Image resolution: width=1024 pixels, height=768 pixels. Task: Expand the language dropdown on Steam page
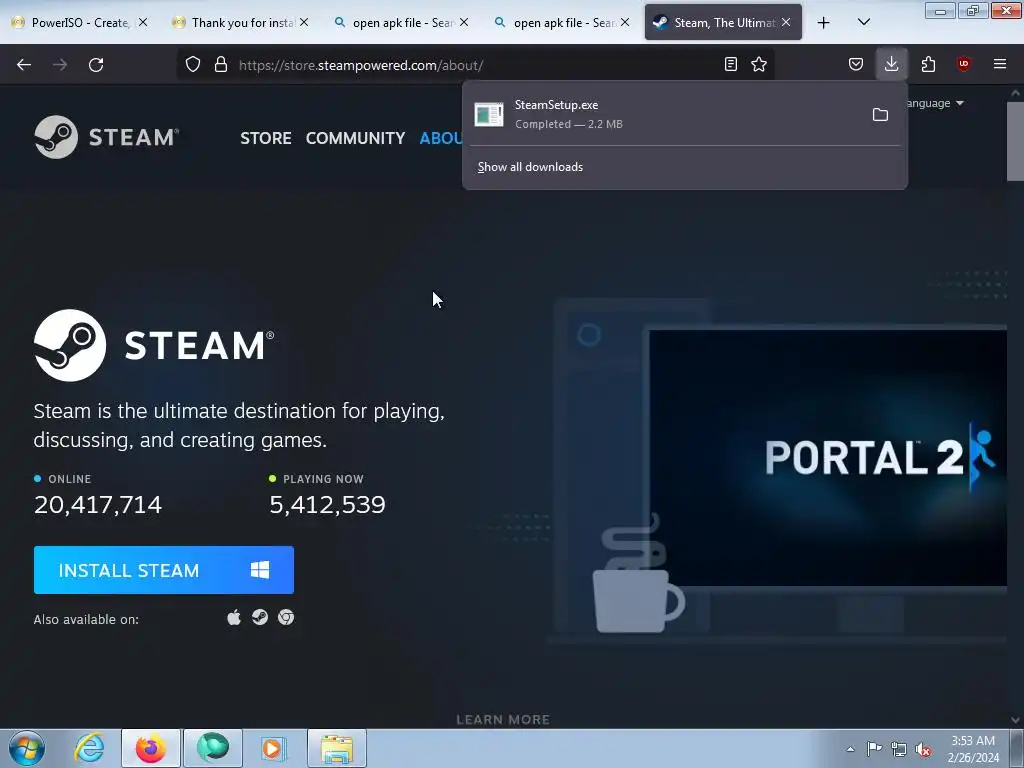pos(935,103)
